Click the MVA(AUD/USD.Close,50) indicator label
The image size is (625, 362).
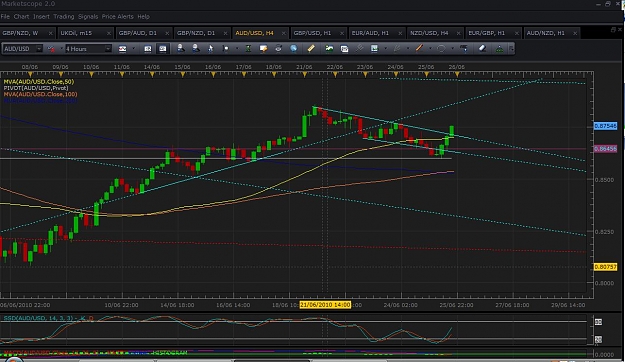[39, 82]
